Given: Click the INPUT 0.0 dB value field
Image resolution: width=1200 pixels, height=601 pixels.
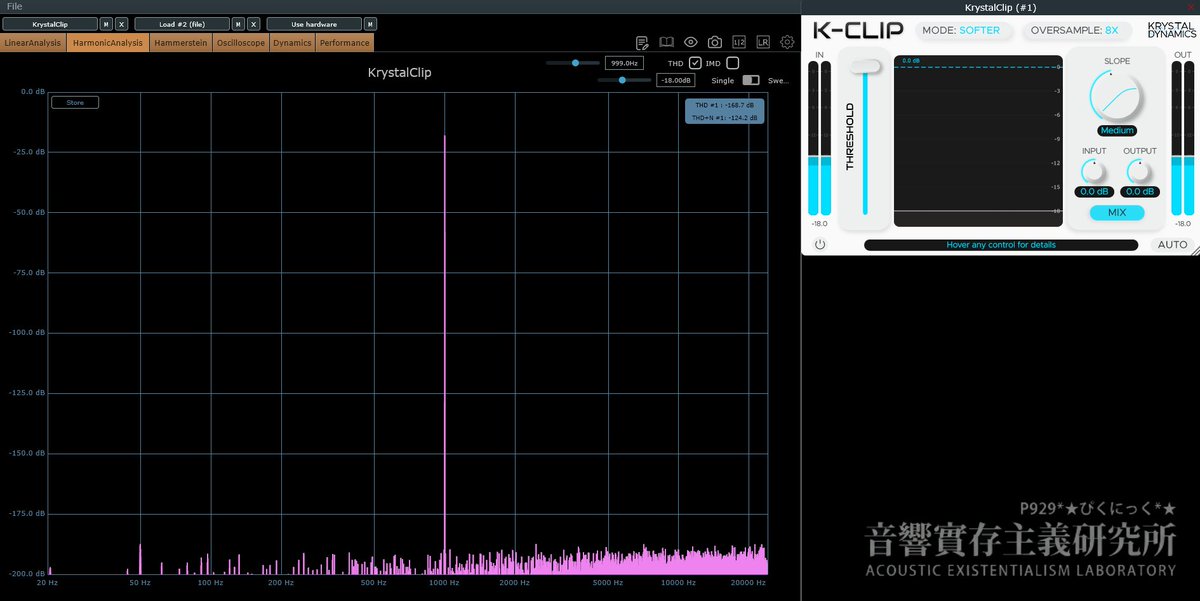Looking at the screenshot, I should coord(1094,192).
